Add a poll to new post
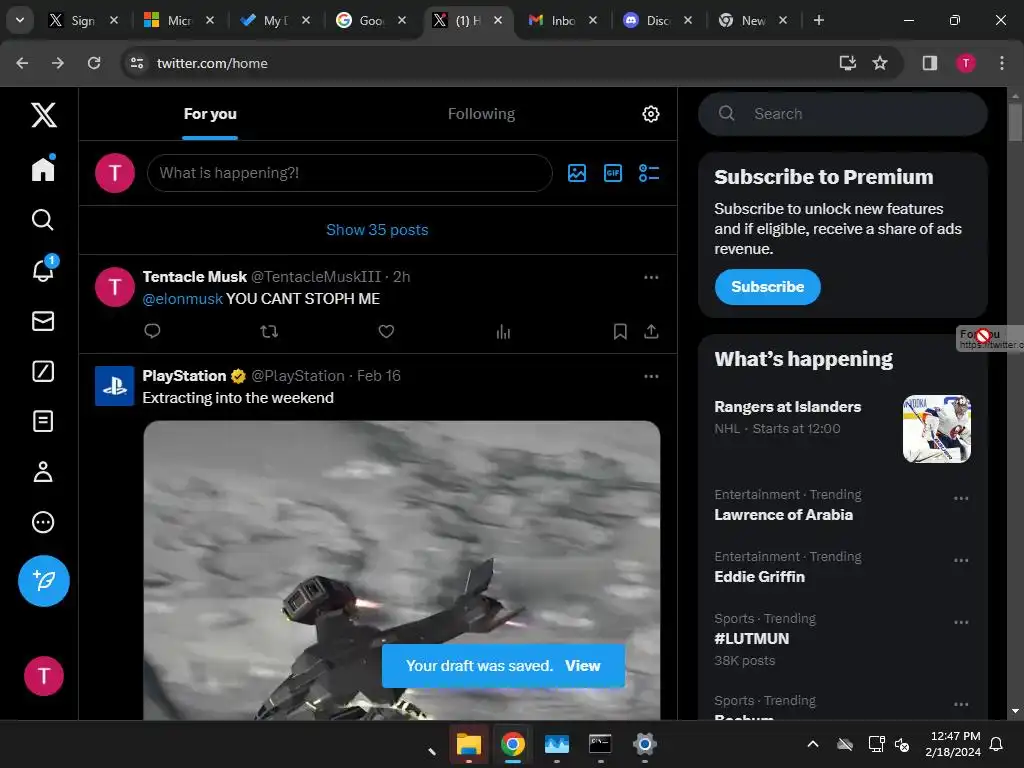 tap(648, 173)
